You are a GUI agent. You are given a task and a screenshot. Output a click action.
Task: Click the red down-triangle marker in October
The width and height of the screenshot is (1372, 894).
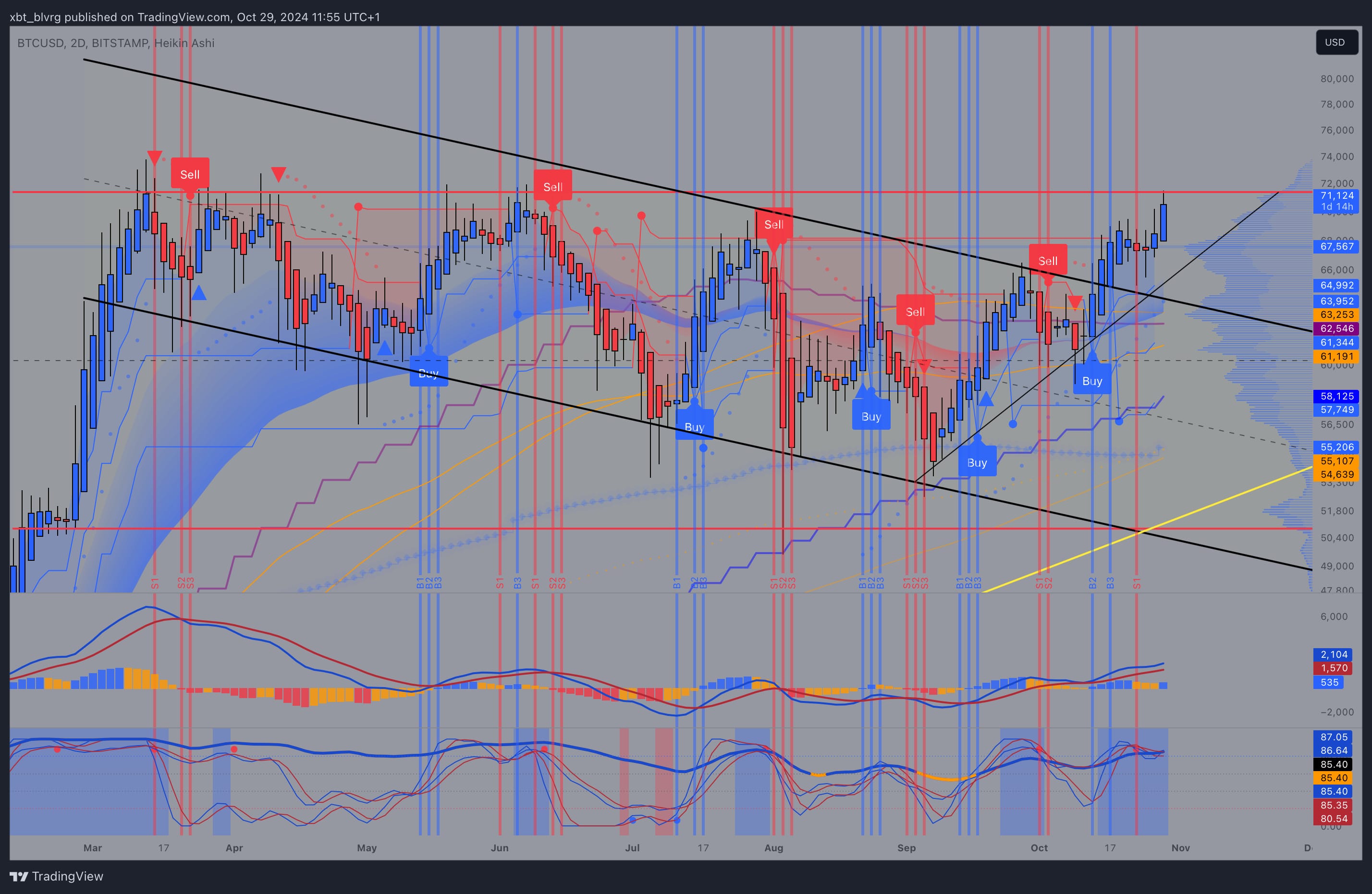(x=1075, y=302)
